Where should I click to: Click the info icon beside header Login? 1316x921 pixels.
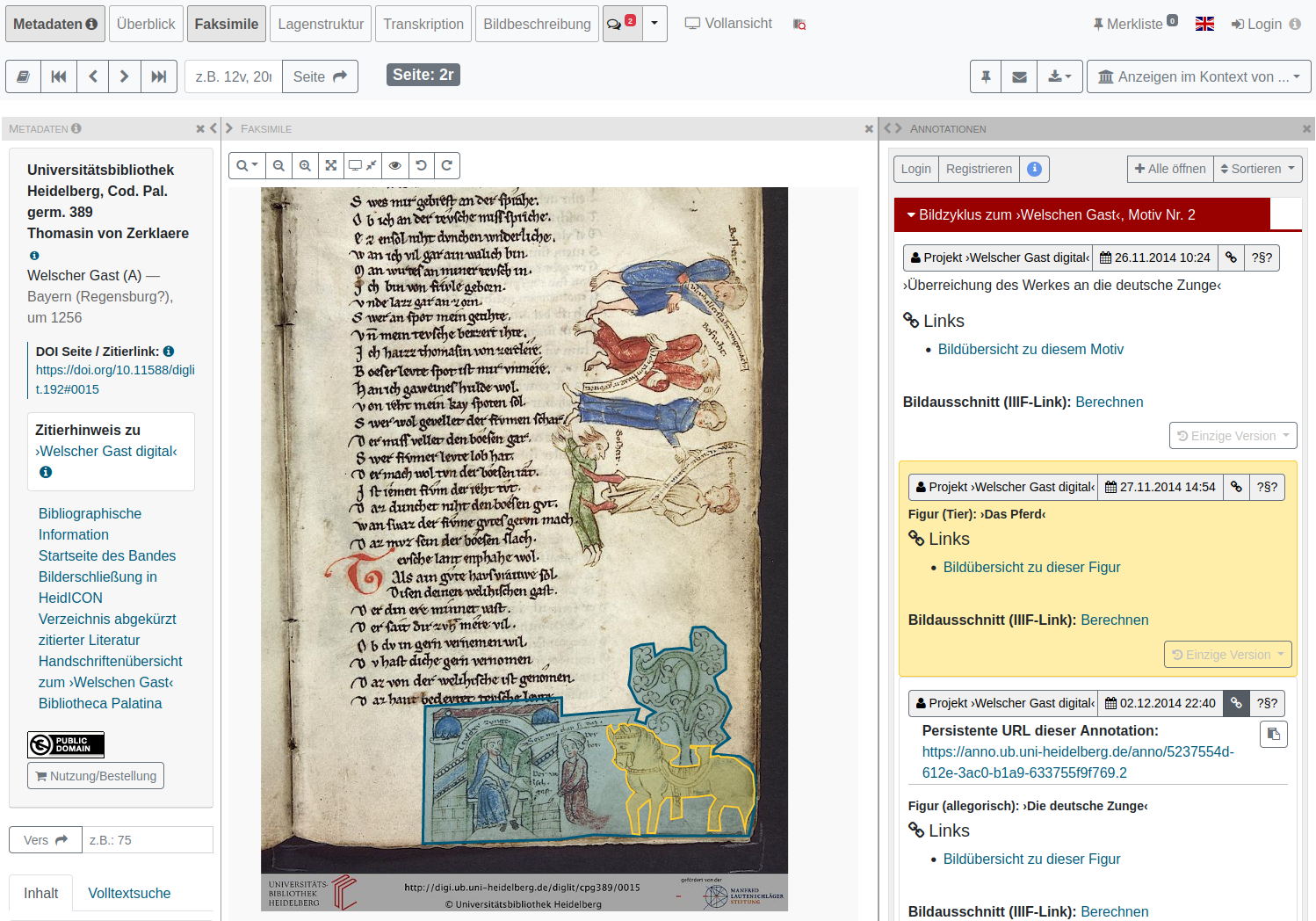[1295, 24]
